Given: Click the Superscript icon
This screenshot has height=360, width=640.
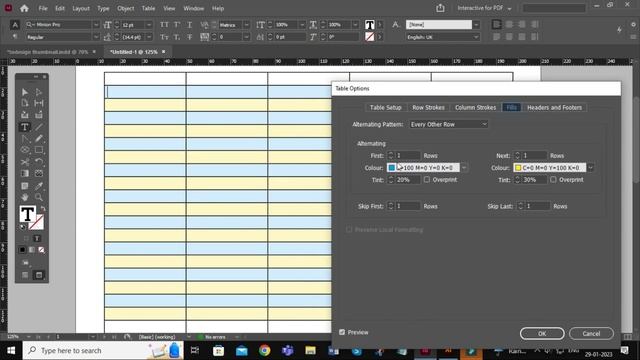Looking at the screenshot, I should (x=177, y=25).
